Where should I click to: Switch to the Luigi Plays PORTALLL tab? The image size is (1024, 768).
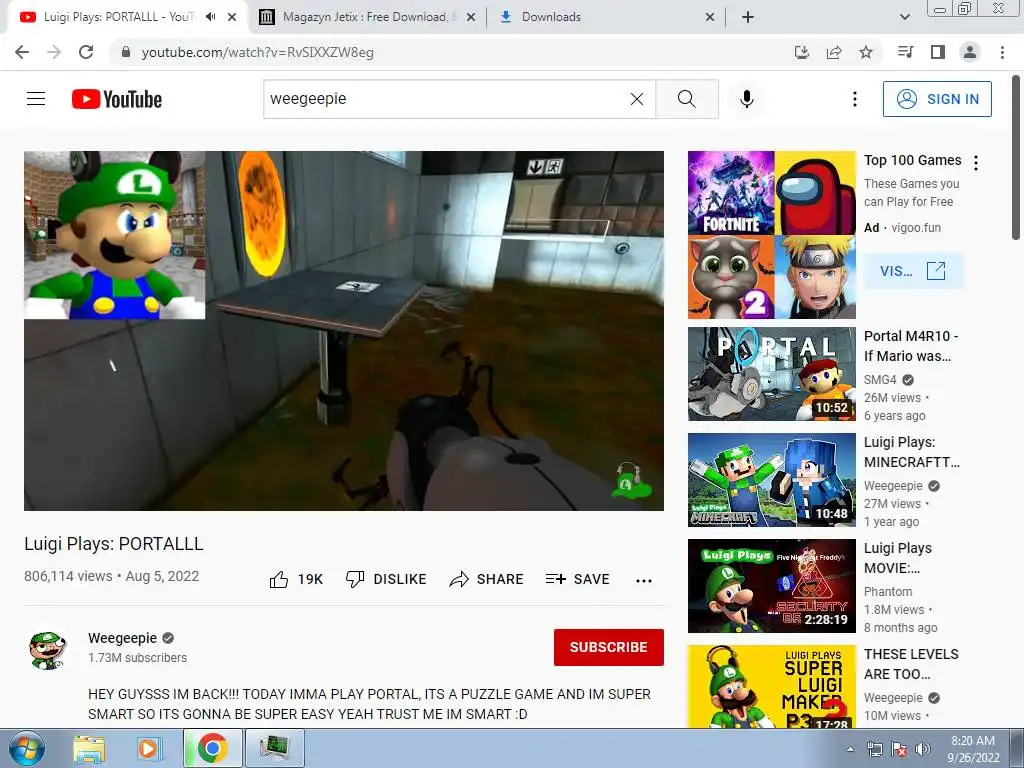[x=119, y=17]
